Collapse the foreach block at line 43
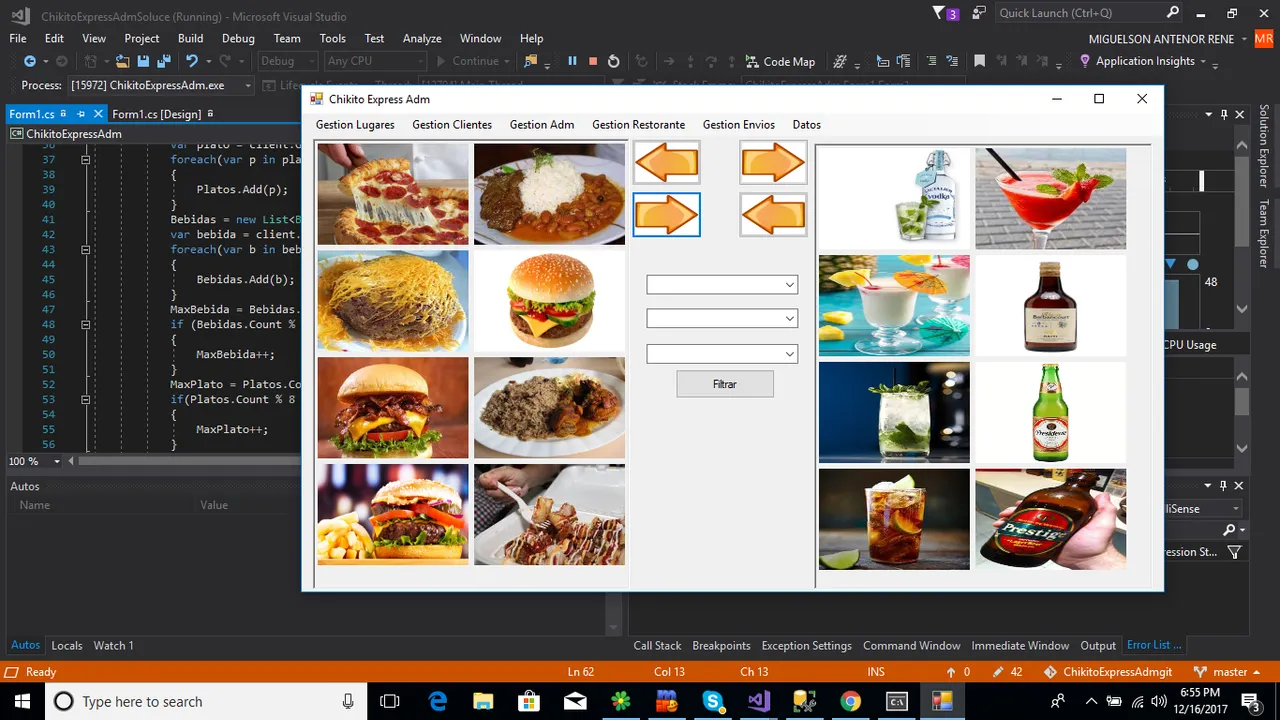The image size is (1280, 720). [x=85, y=250]
